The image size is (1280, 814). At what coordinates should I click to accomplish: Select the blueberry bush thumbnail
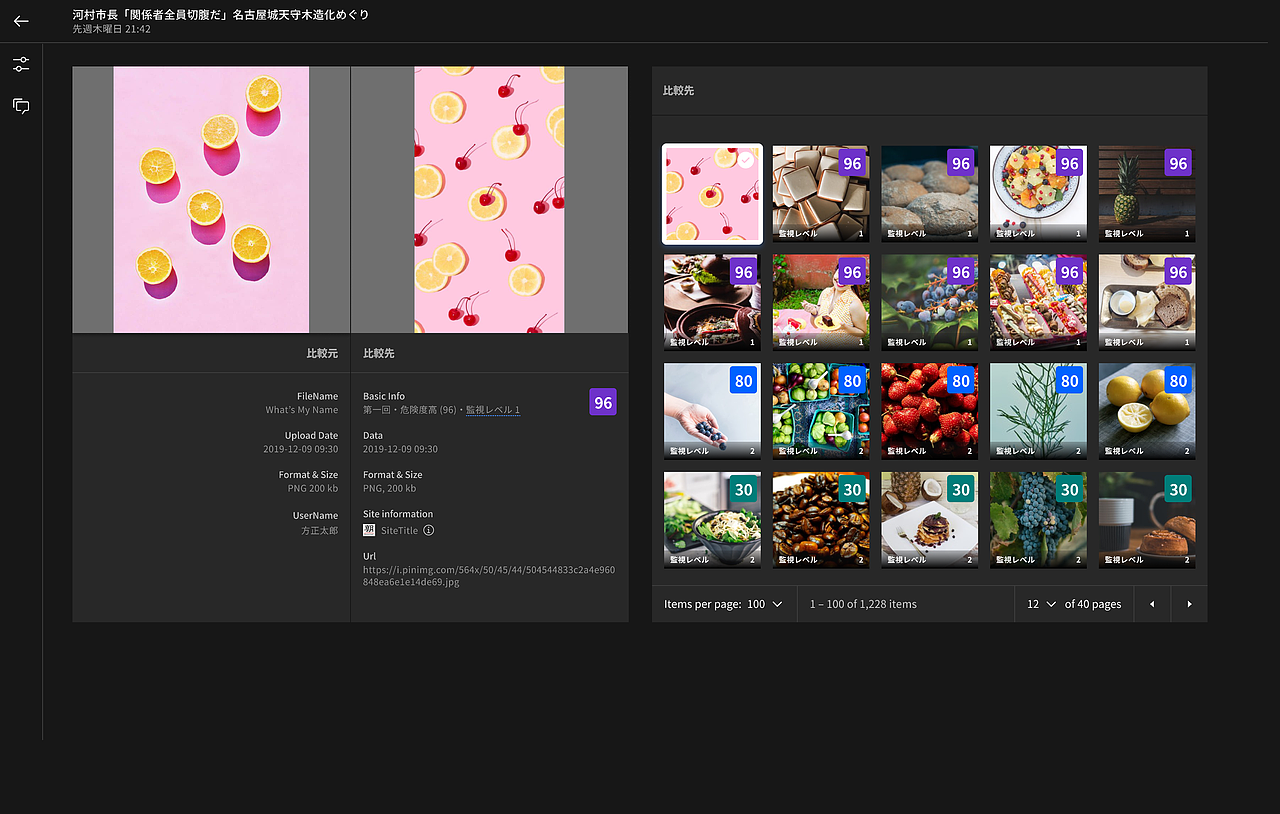click(x=930, y=302)
